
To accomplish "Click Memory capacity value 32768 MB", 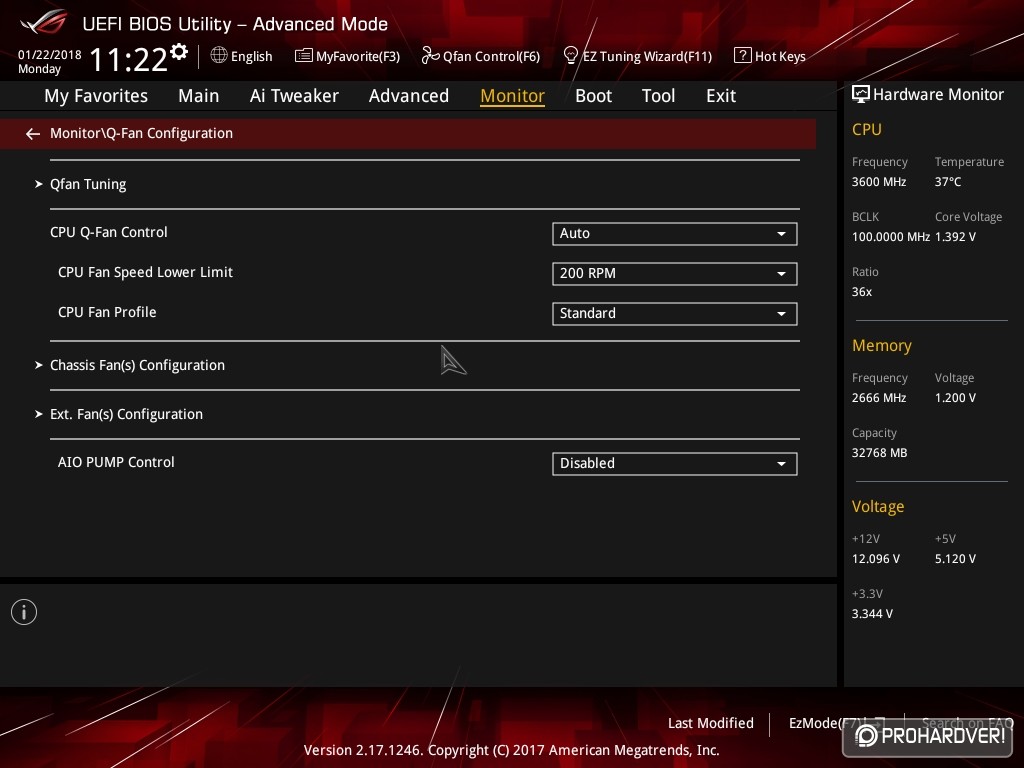I will 880,453.
